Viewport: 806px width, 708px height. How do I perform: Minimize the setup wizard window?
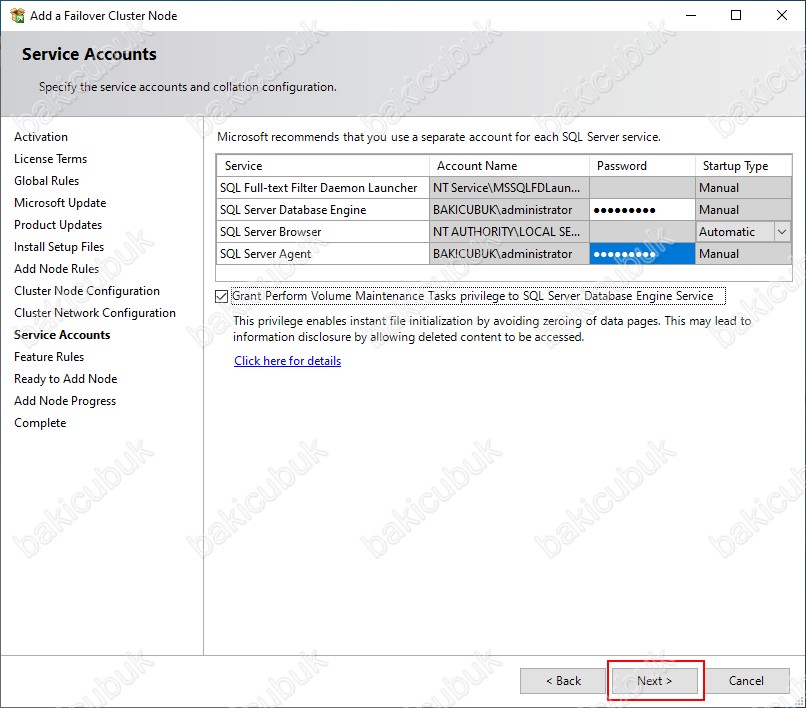691,15
